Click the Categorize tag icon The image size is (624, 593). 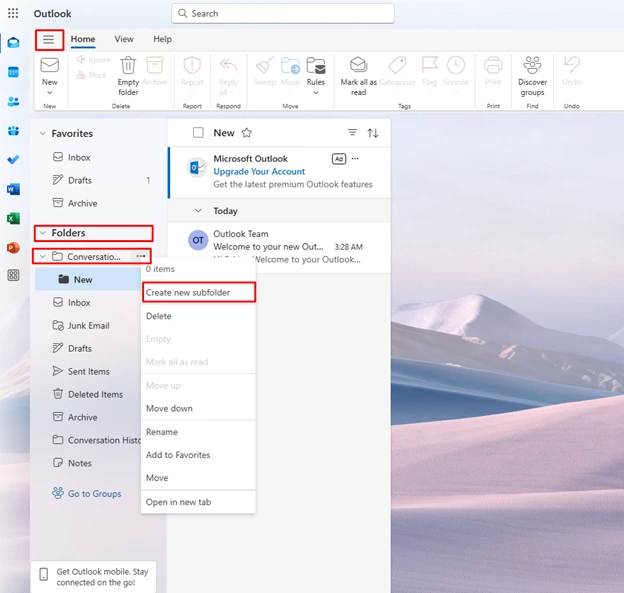coord(397,65)
